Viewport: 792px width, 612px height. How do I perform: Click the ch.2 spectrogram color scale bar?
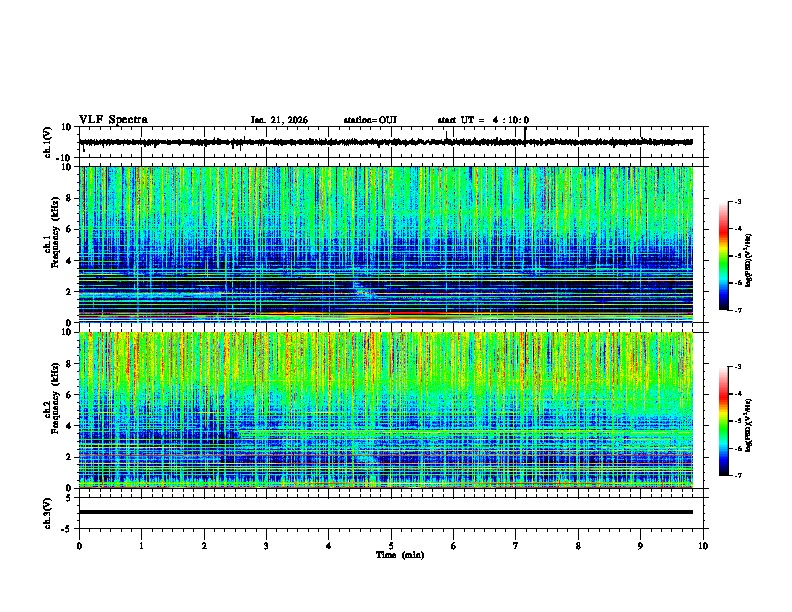(724, 421)
